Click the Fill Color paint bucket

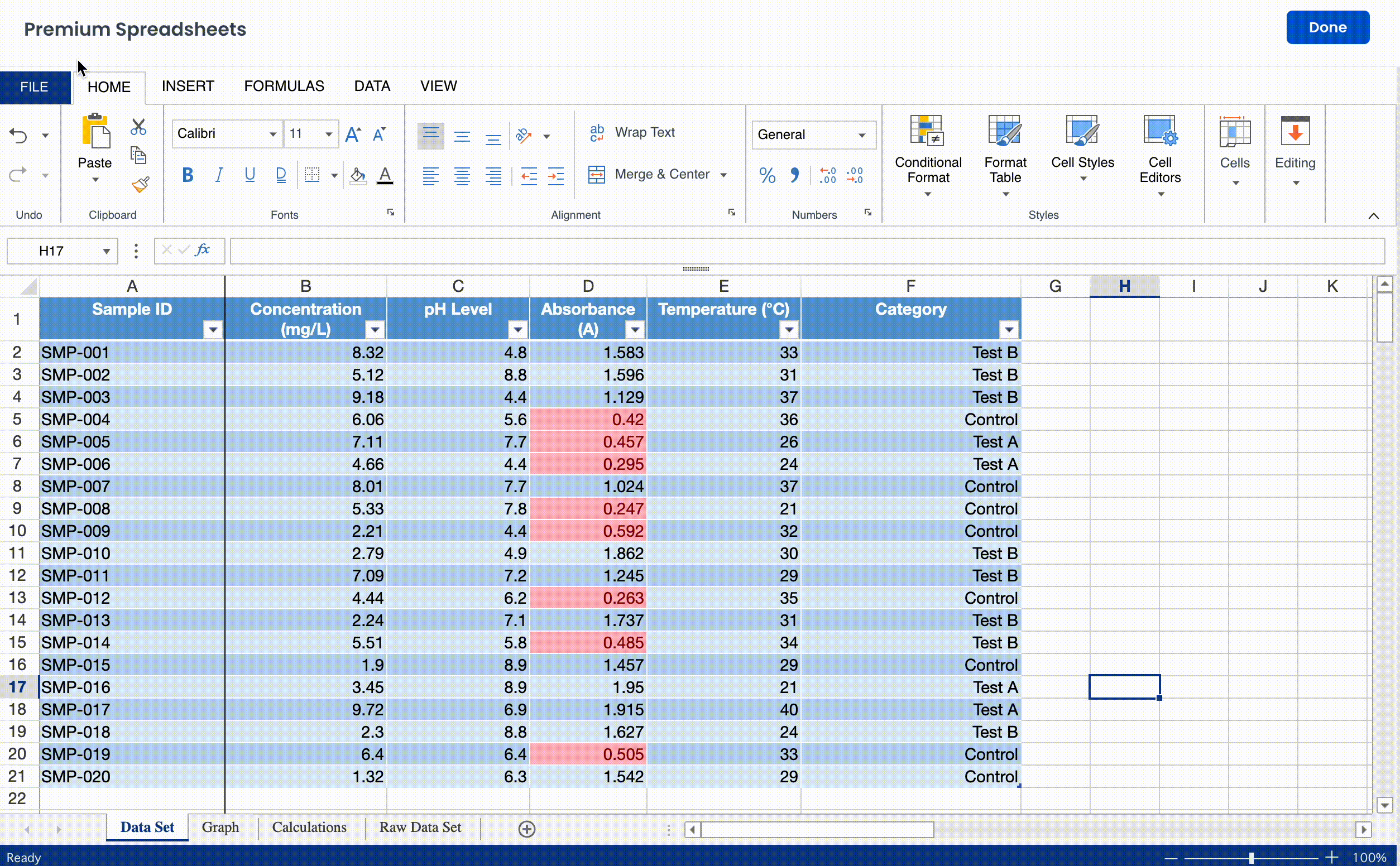[358, 175]
